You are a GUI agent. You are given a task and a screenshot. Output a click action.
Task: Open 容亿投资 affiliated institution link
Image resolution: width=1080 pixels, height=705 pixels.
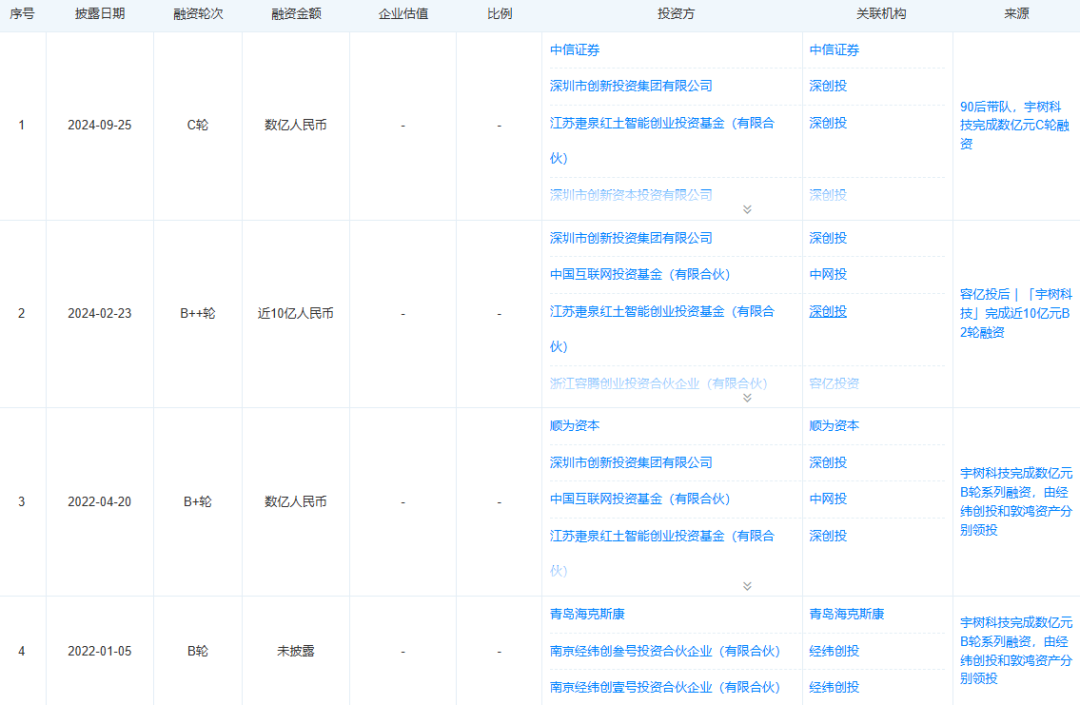click(834, 383)
